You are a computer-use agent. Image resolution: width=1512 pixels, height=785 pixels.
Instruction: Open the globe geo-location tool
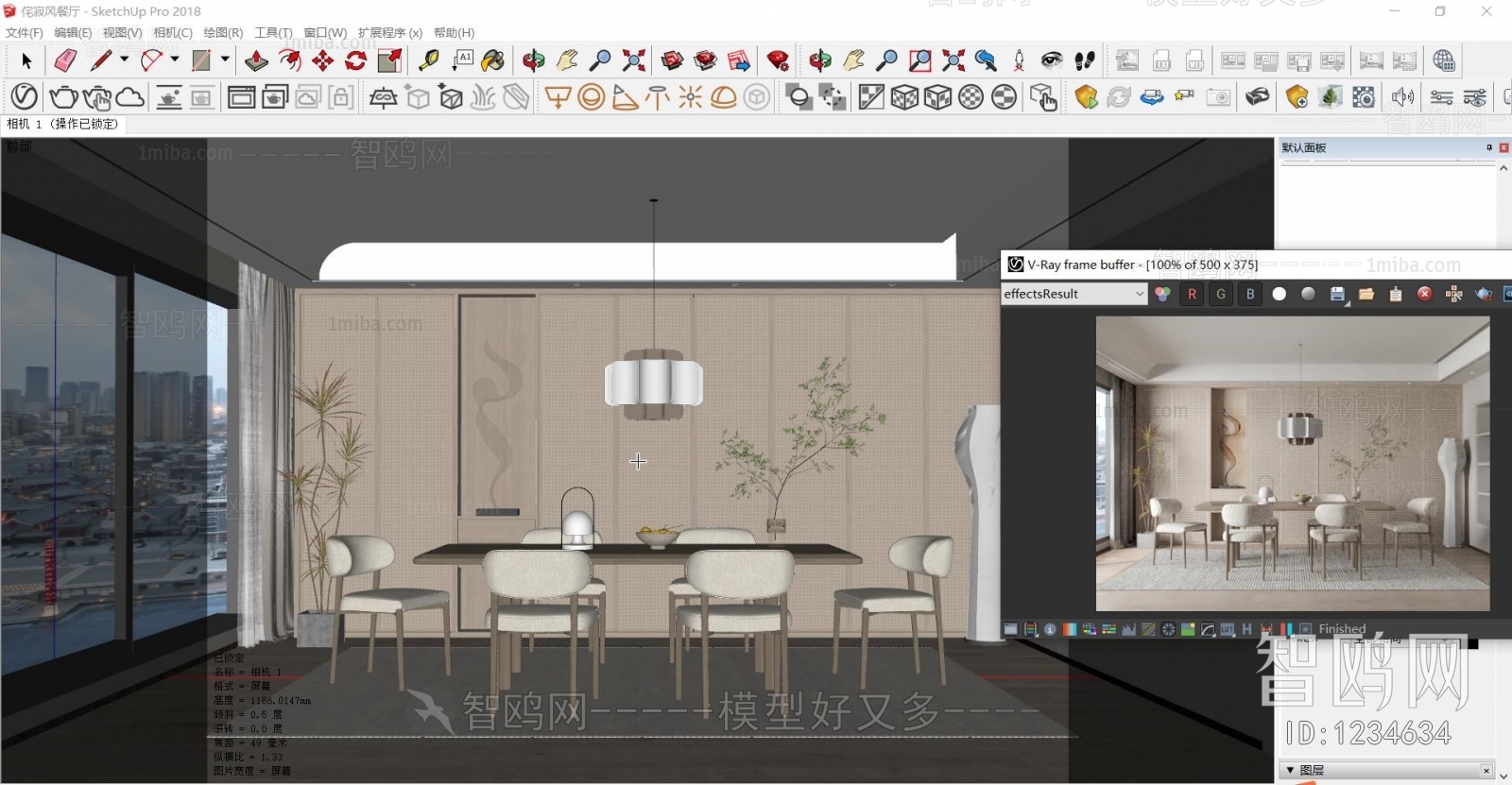(1444, 61)
